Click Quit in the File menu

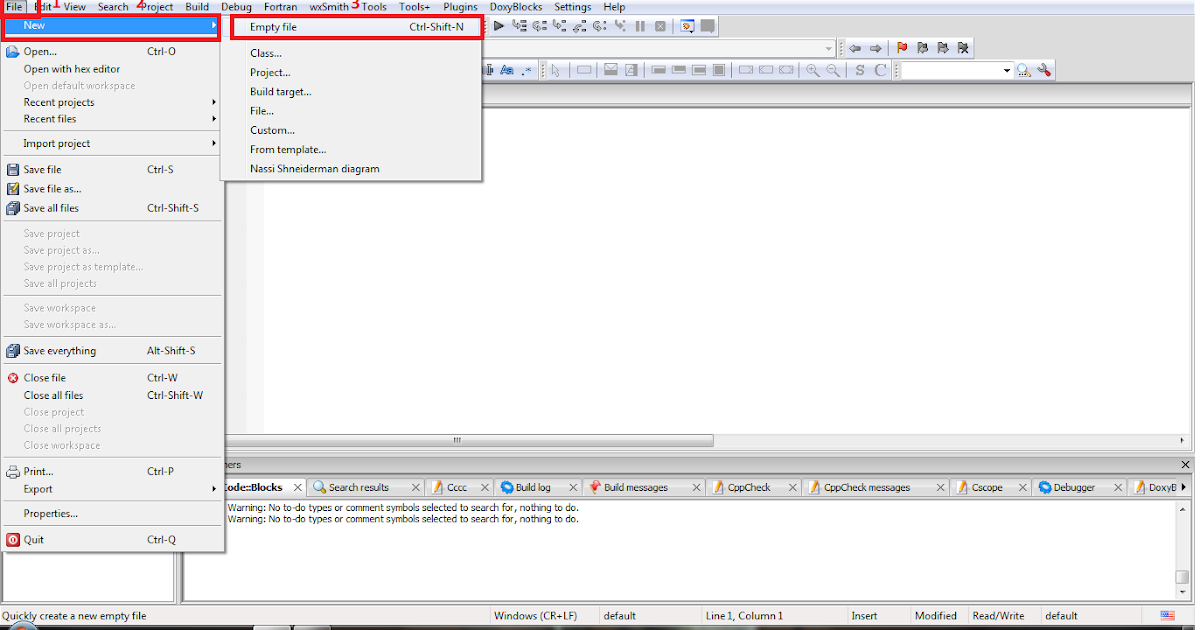[x=35, y=539]
